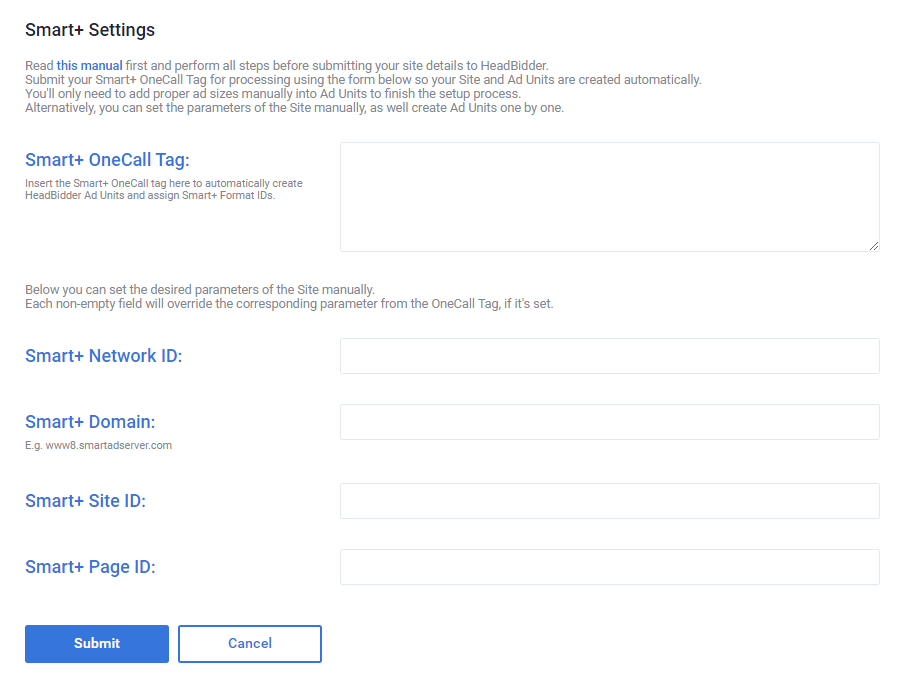This screenshot has width=918, height=690.
Task: Click into the Smart+ Domain input field
Action: 609,422
